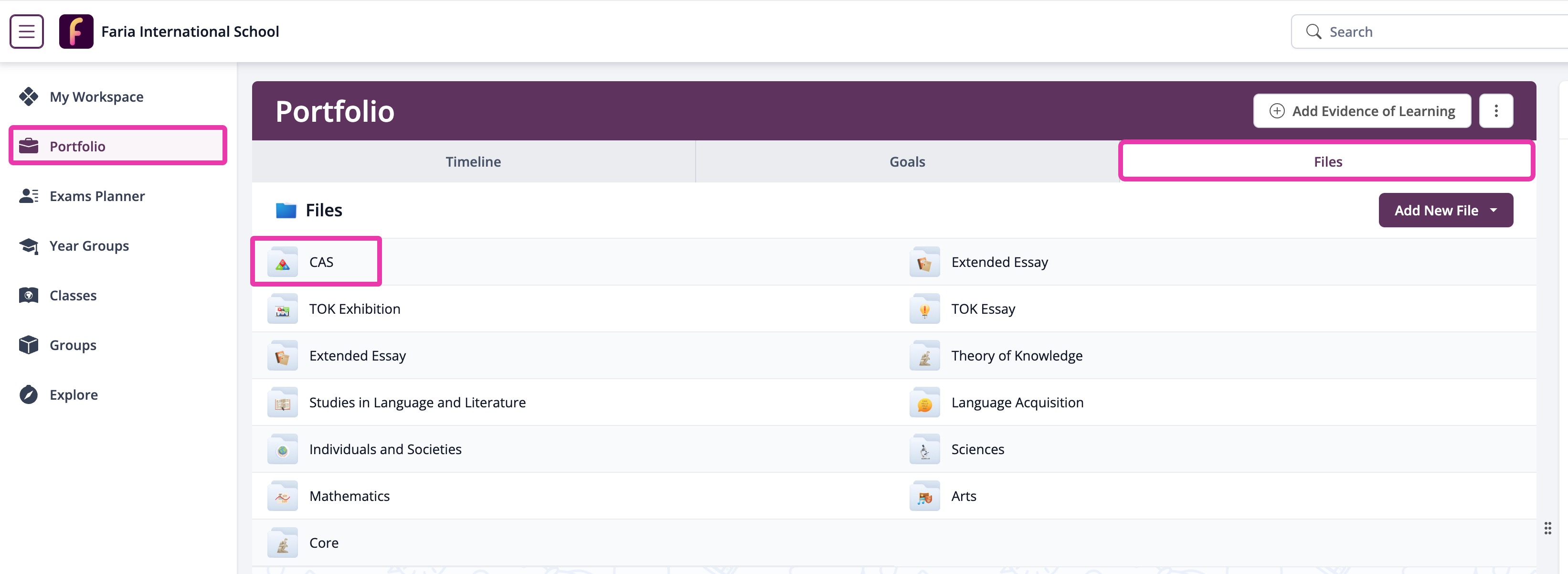Open the Mathematics folder
This screenshot has height=574, width=1568.
tap(349, 496)
